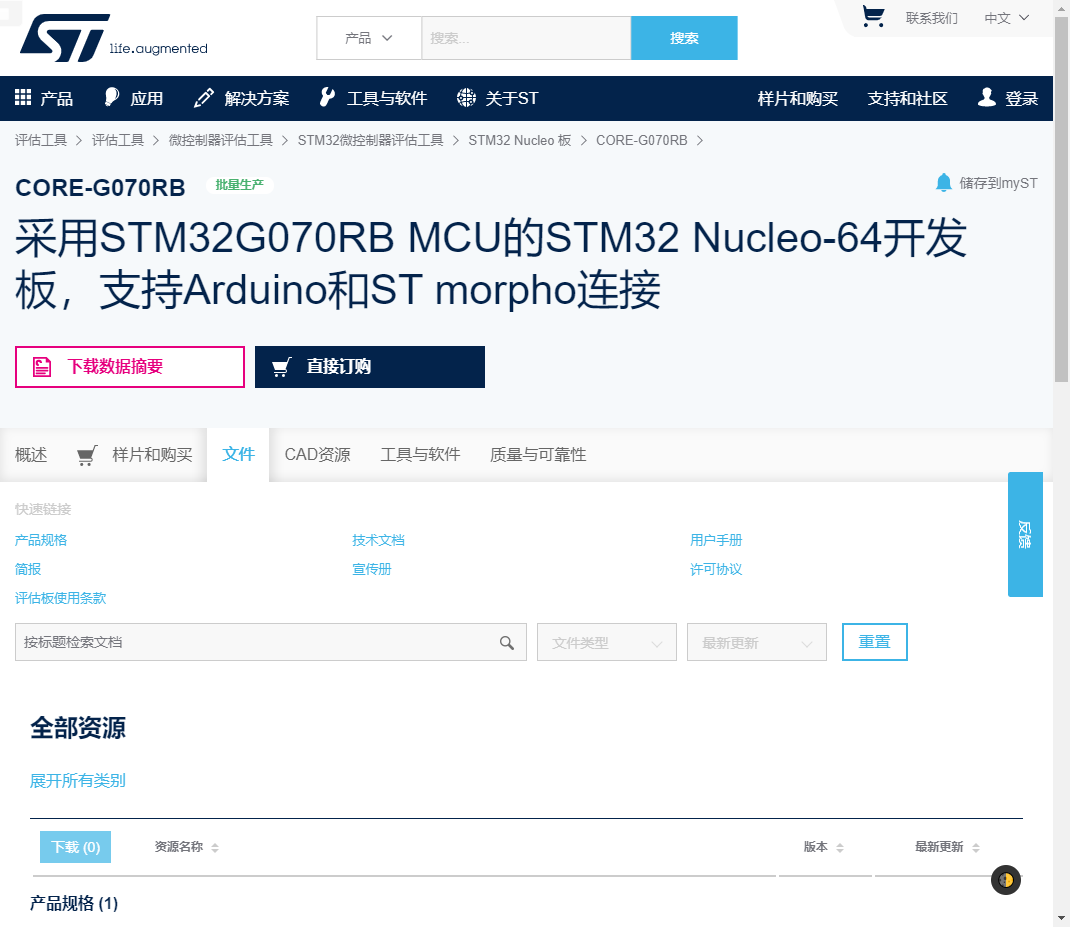Select the 文件 tab
The width and height of the screenshot is (1070, 927).
[x=238, y=455]
